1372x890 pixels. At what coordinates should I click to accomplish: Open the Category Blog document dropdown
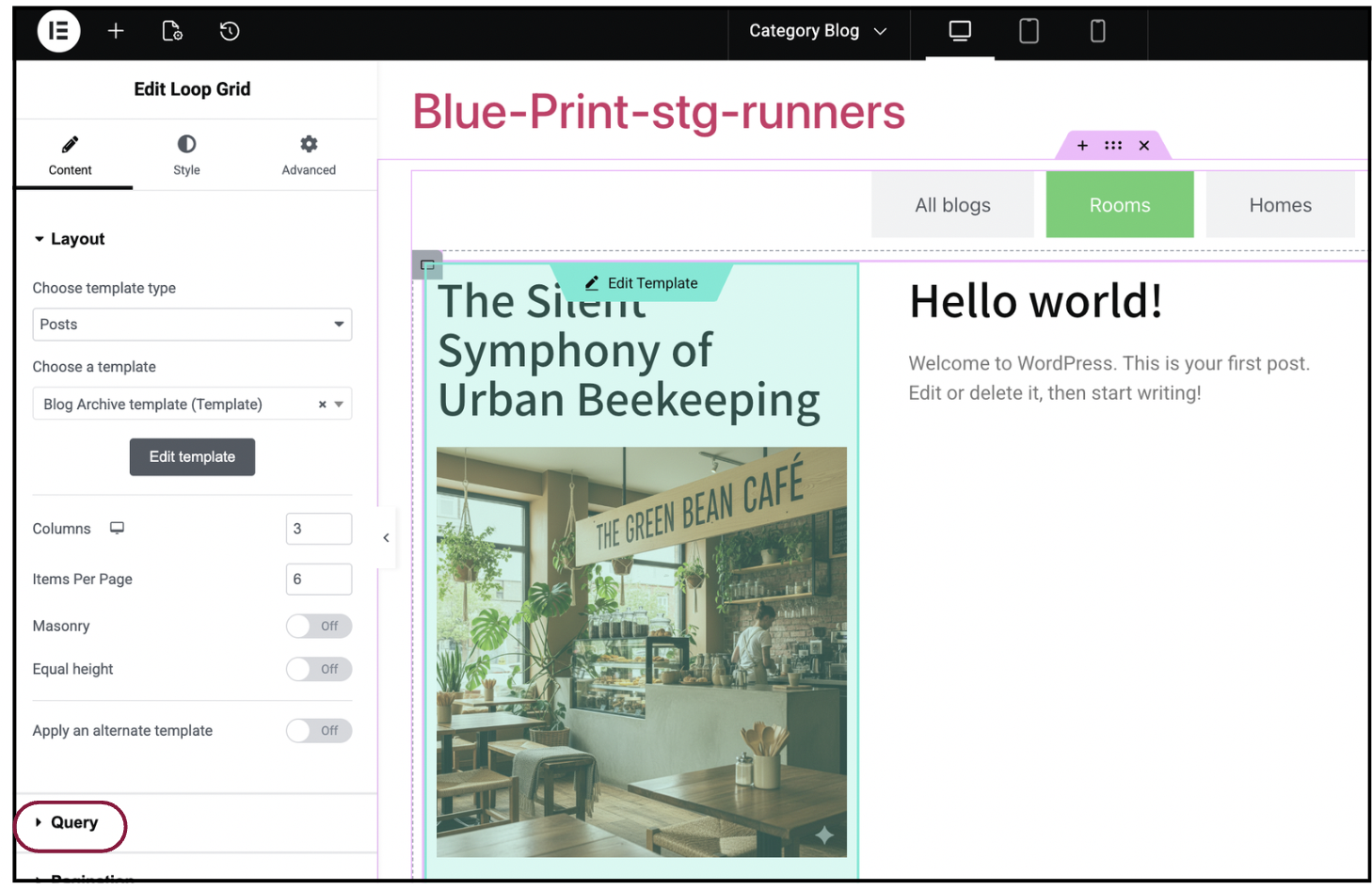[818, 31]
